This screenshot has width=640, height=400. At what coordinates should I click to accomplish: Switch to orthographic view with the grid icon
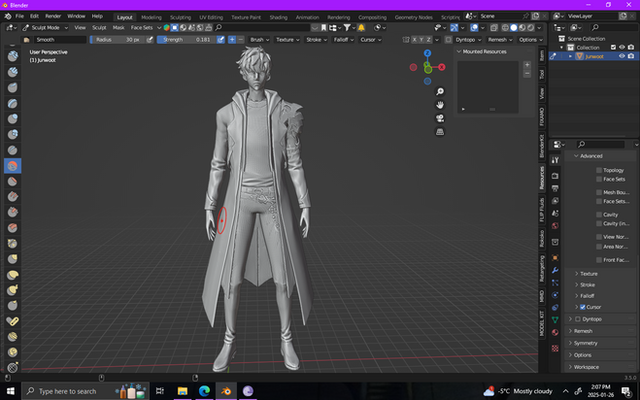click(x=440, y=132)
